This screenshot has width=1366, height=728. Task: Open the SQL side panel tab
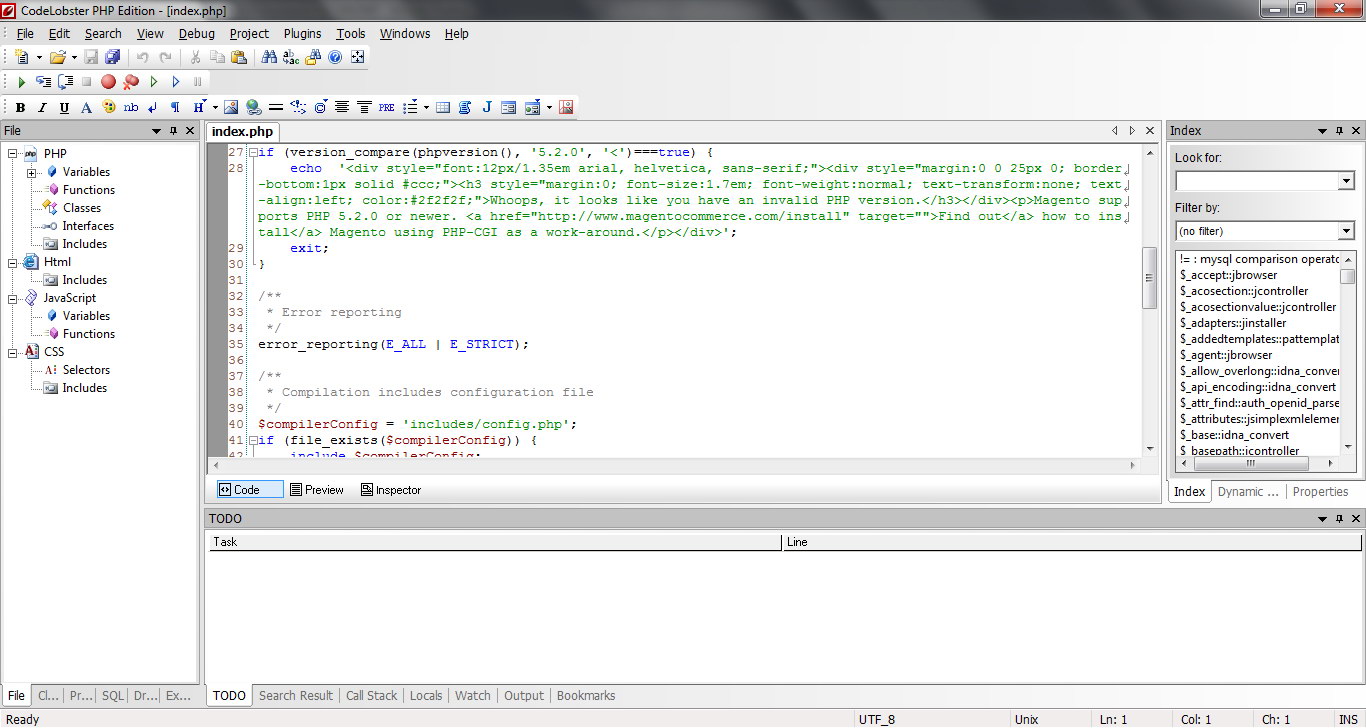pos(113,695)
